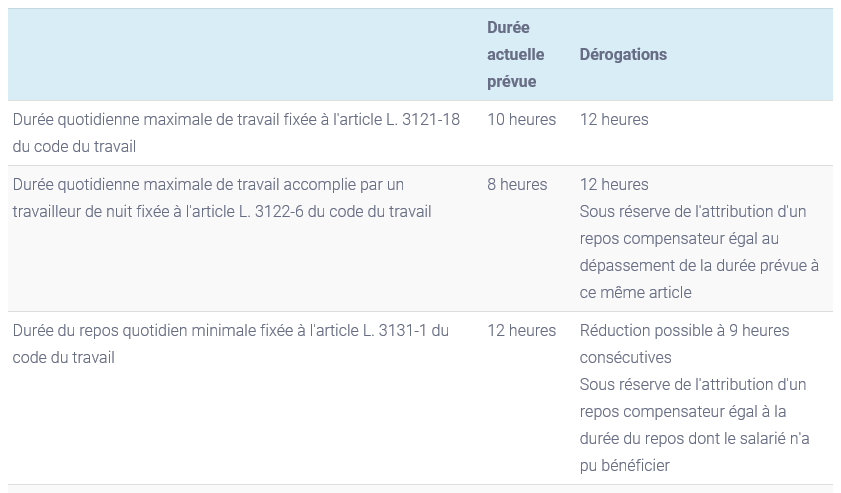The width and height of the screenshot is (841, 493).
Task: Click the "8 heures" current duration cell
Action: pos(517,185)
